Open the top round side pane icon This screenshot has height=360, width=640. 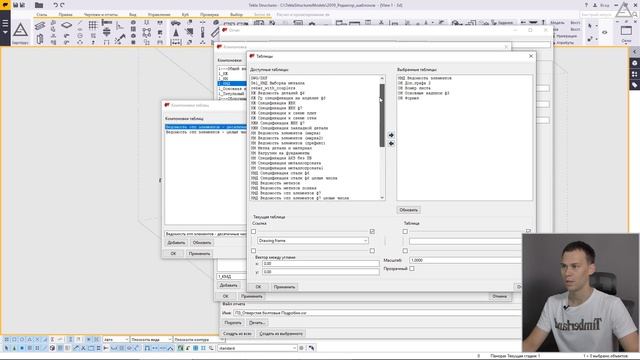pyautogui.click(x=635, y=63)
